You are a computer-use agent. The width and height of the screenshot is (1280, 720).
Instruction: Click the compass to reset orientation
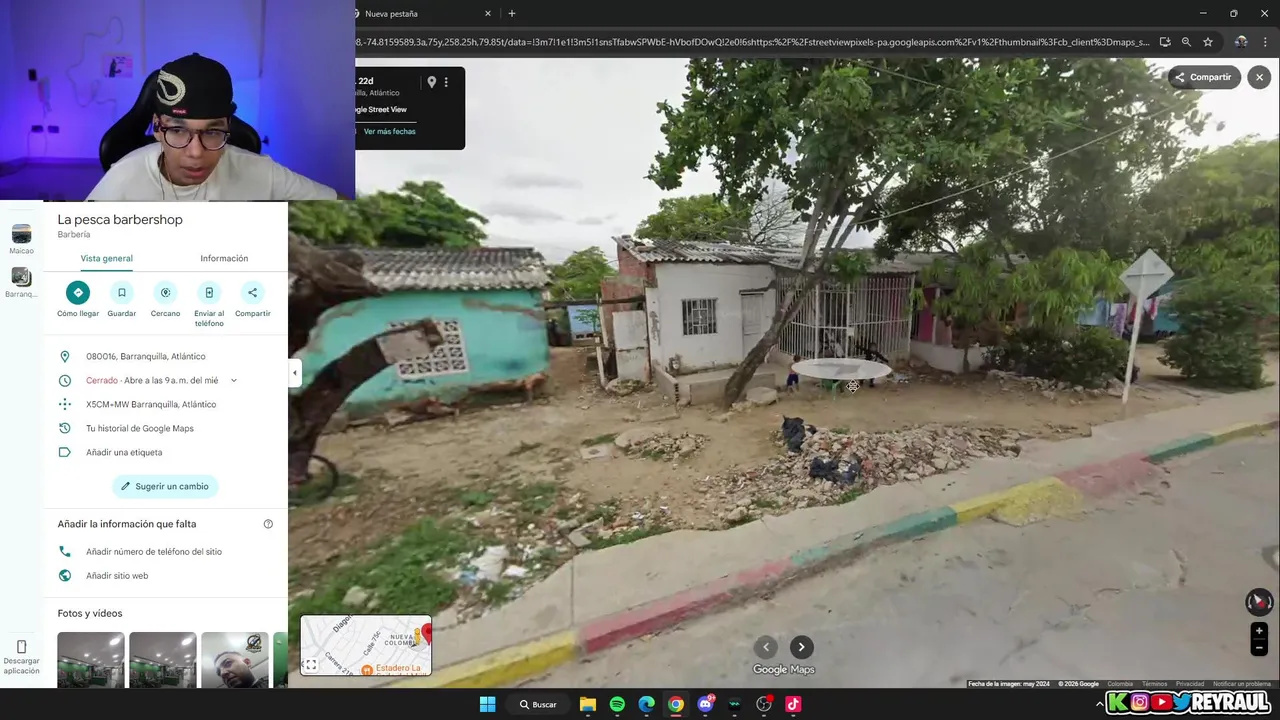tap(1259, 602)
